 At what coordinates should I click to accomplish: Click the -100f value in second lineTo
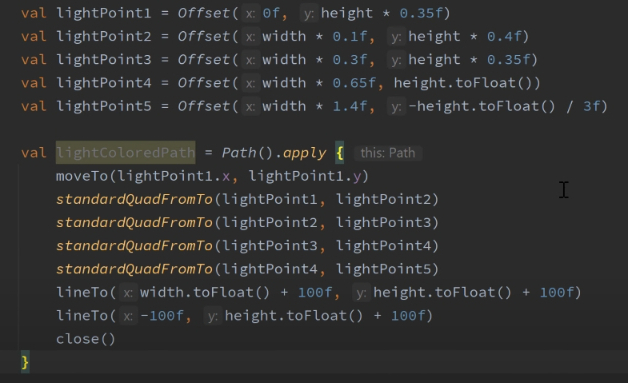point(162,316)
